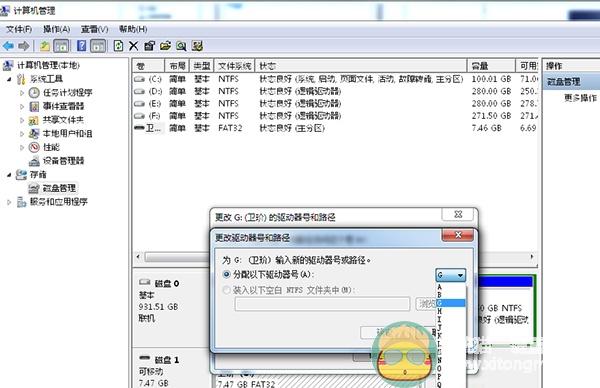Viewport: 600px width, 388px height.
Task: Expand the 任务计划程序 node arrow
Action: (22, 93)
